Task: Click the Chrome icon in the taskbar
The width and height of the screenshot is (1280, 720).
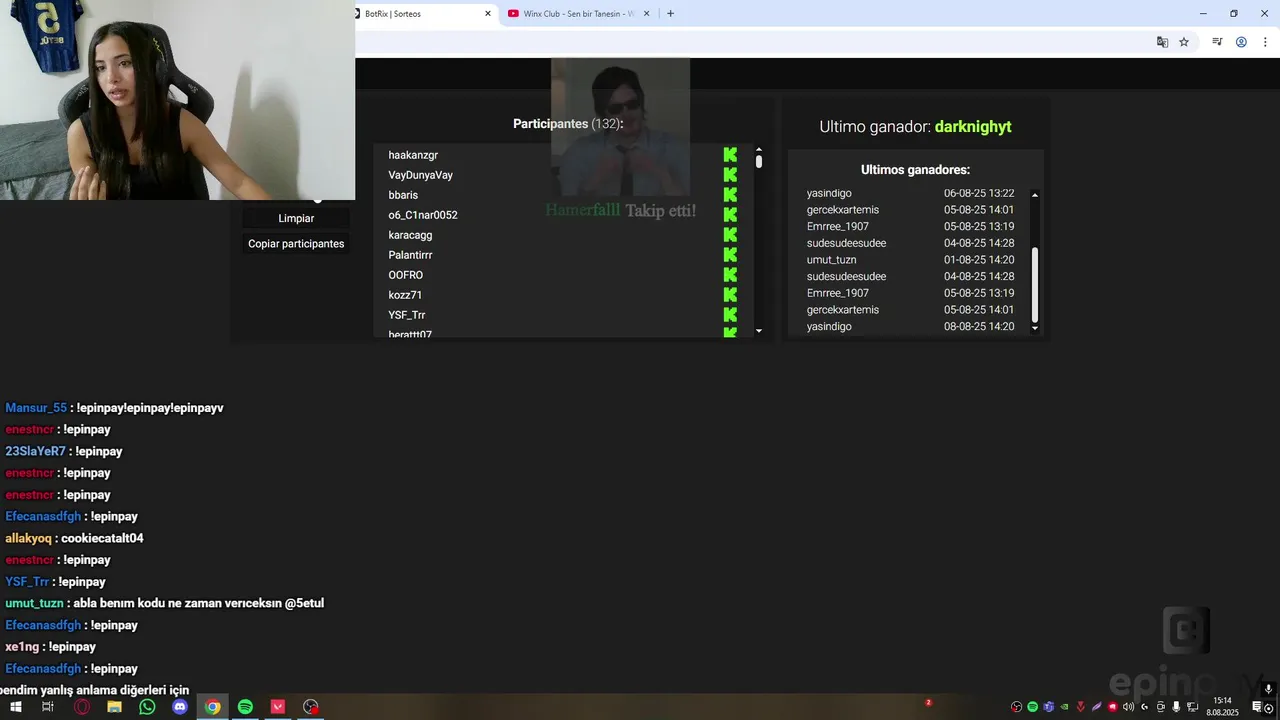Action: click(x=212, y=707)
